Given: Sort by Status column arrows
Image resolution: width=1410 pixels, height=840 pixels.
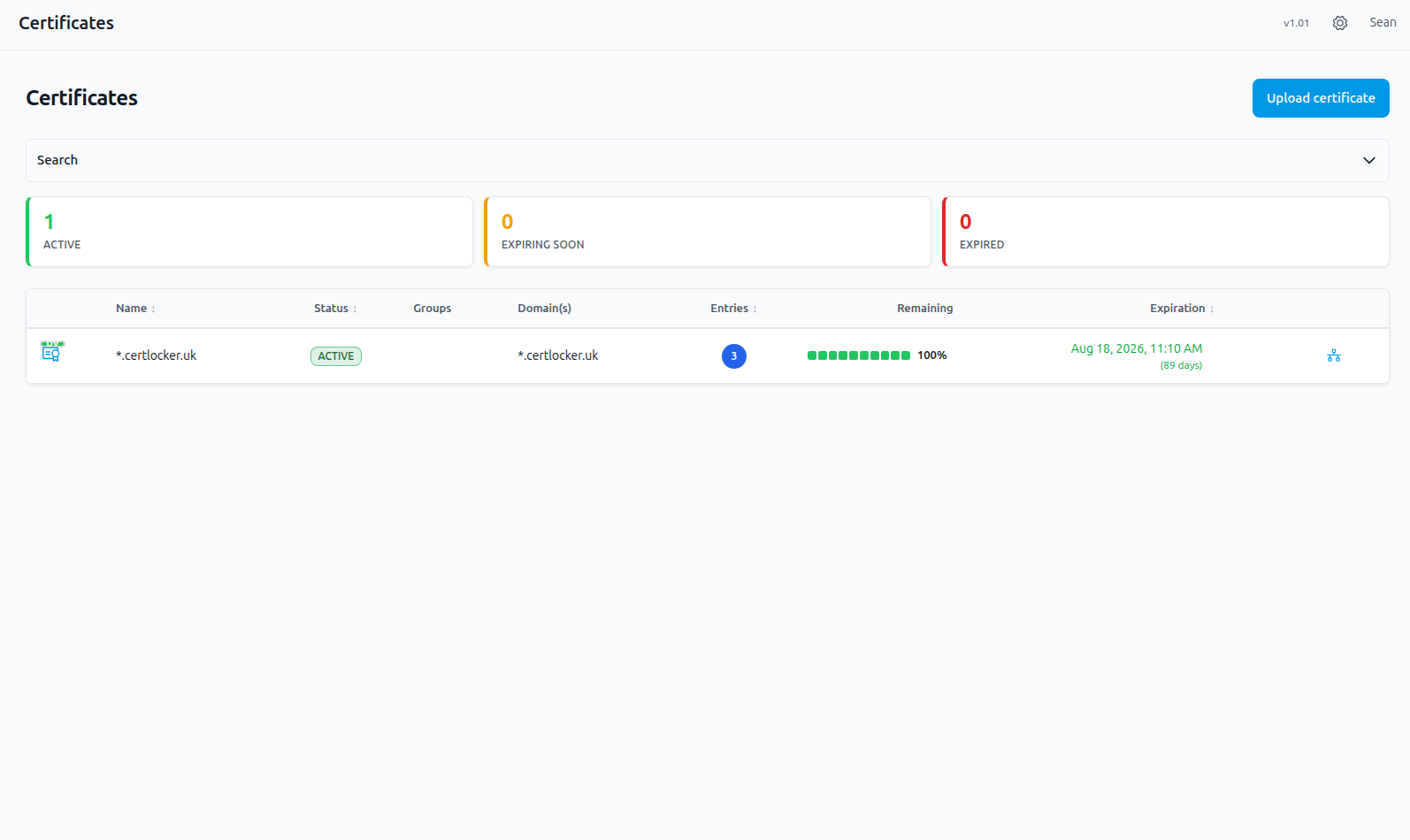Looking at the screenshot, I should pyautogui.click(x=355, y=309).
